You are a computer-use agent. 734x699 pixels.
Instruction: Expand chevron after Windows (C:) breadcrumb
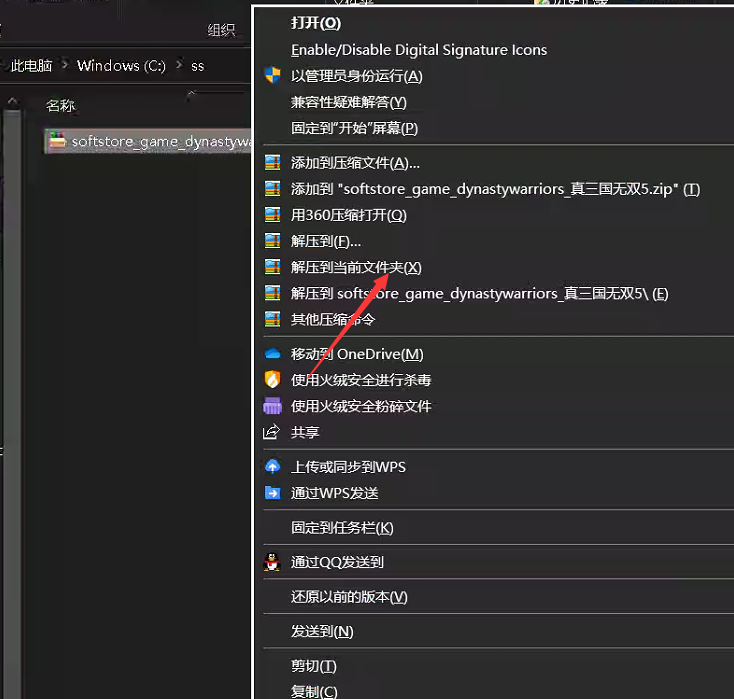tap(179, 65)
